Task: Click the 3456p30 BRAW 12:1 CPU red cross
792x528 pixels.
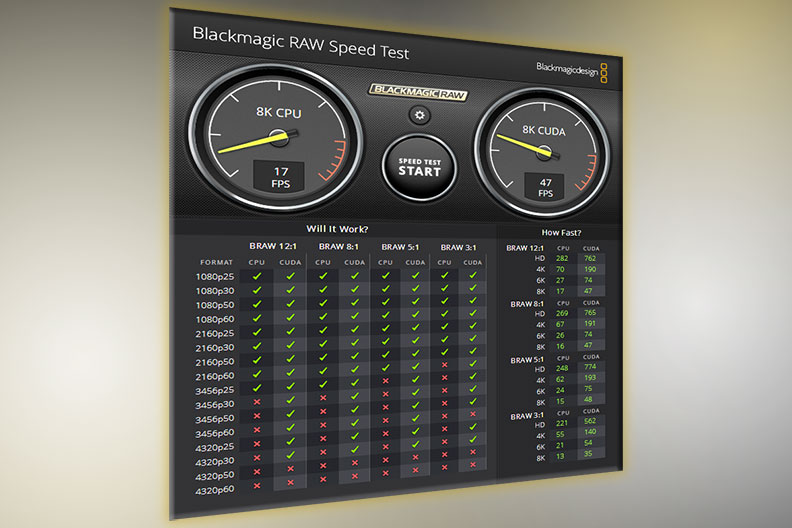Action: coord(257,402)
